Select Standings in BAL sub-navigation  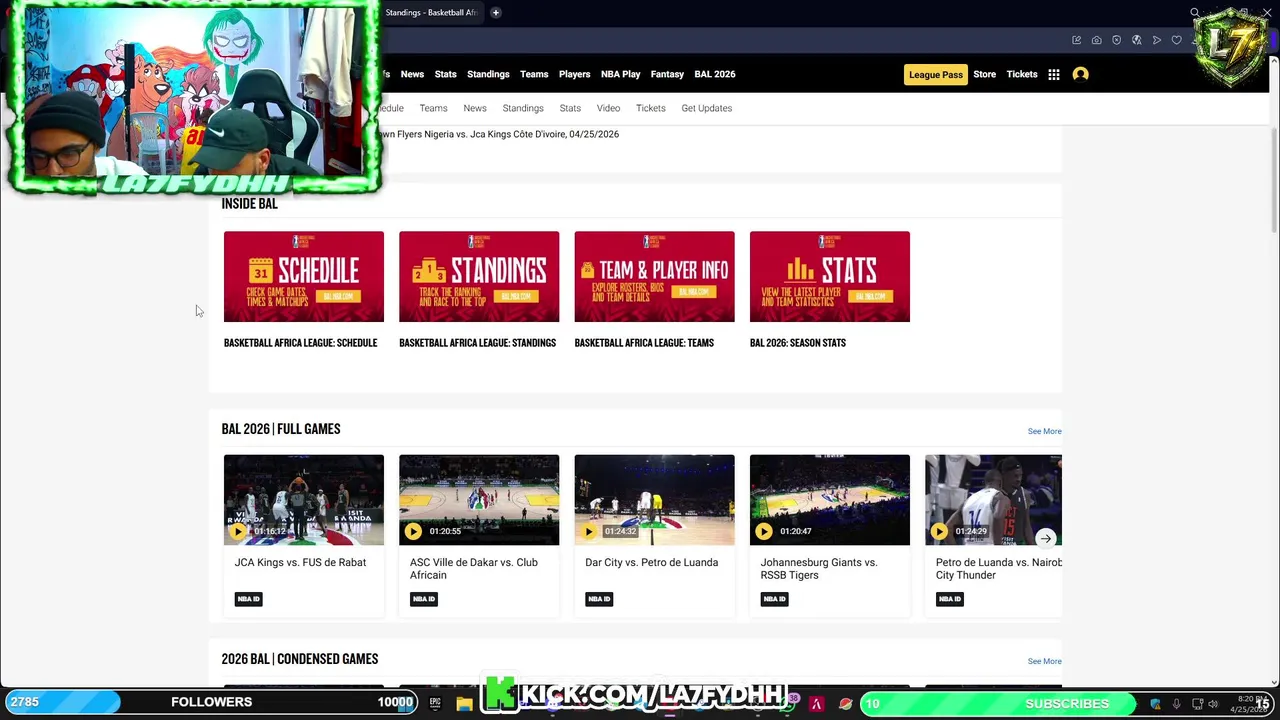[523, 108]
